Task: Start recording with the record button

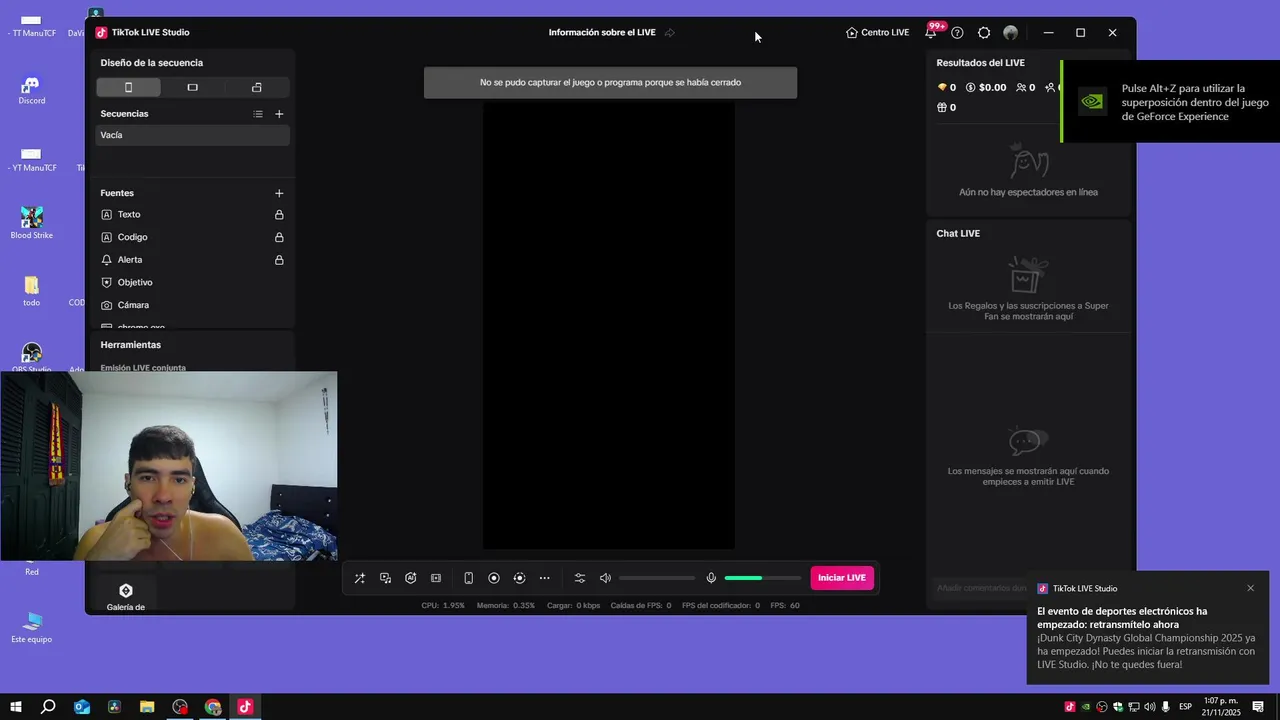Action: (x=494, y=578)
